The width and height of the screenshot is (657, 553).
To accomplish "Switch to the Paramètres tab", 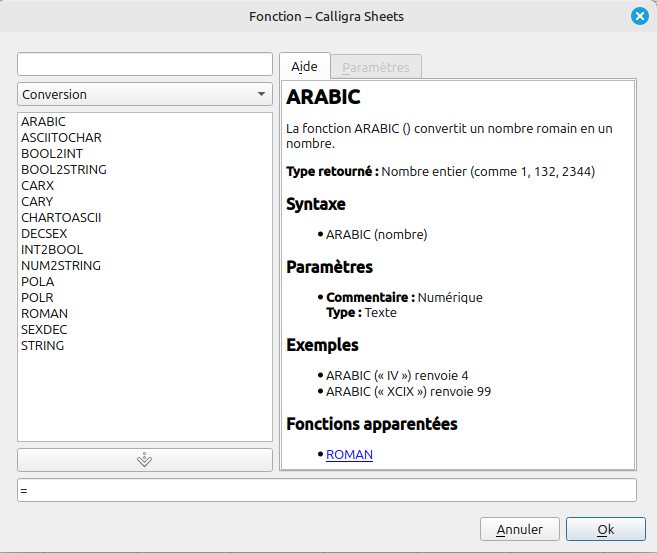I will [x=376, y=67].
